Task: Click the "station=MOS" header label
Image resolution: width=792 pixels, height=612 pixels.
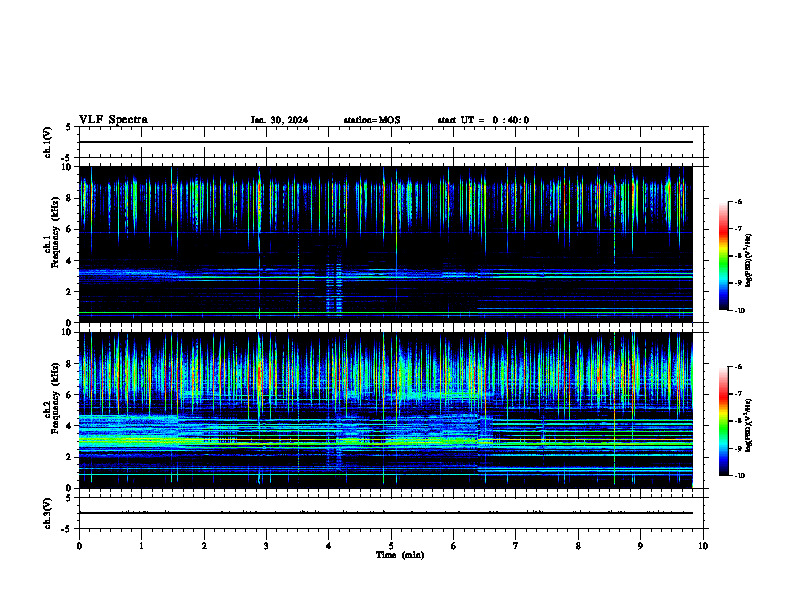Action: (372, 120)
